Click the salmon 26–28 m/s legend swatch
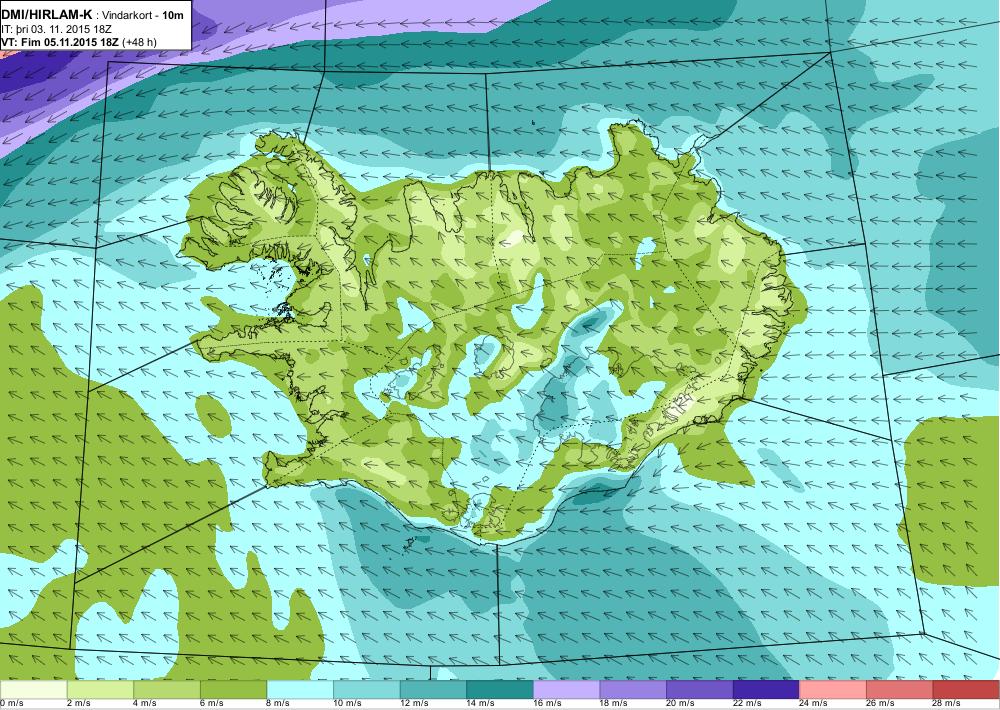1000x710 pixels. tap(900, 690)
